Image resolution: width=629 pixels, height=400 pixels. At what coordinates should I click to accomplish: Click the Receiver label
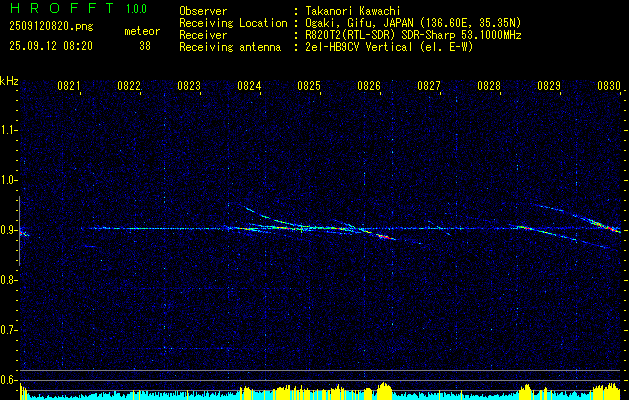203,35
